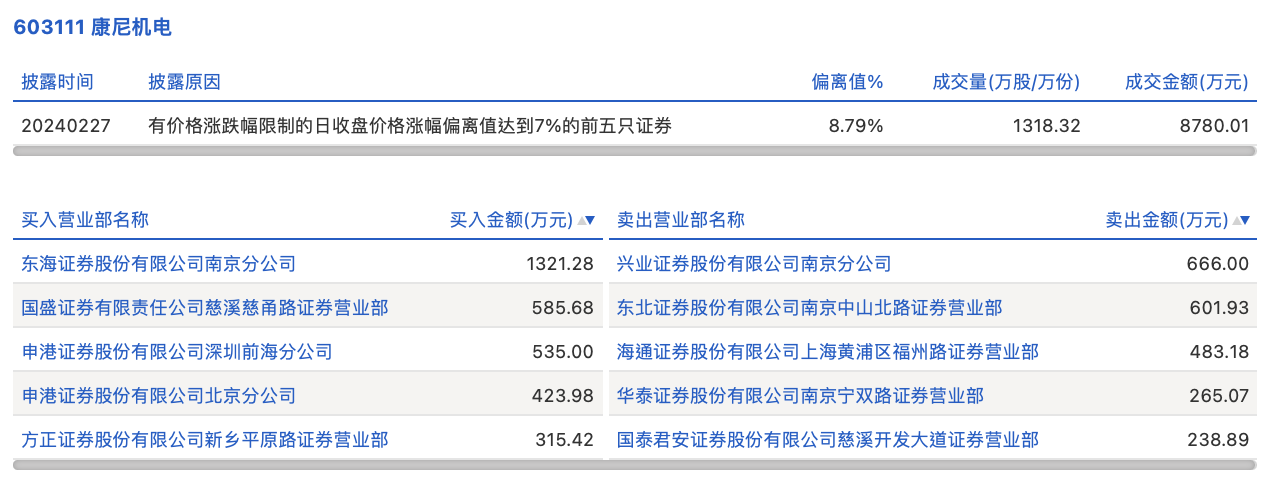The height and width of the screenshot is (490, 1272).
Task: Click the disclosure table horizontal scrollbar
Action: point(634,151)
